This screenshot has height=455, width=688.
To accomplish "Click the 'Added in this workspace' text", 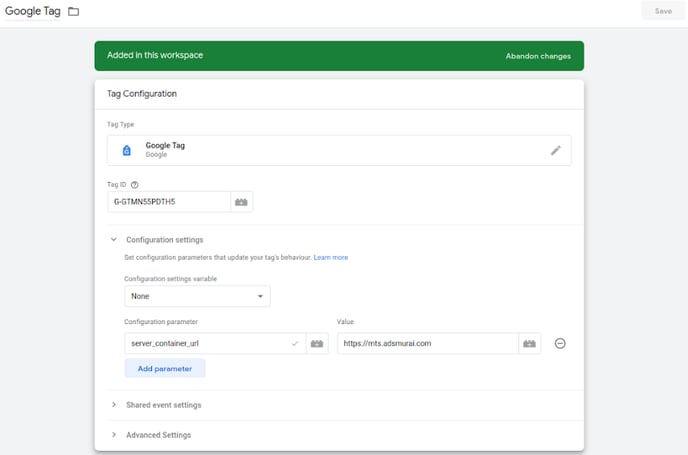I will click(x=155, y=55).
